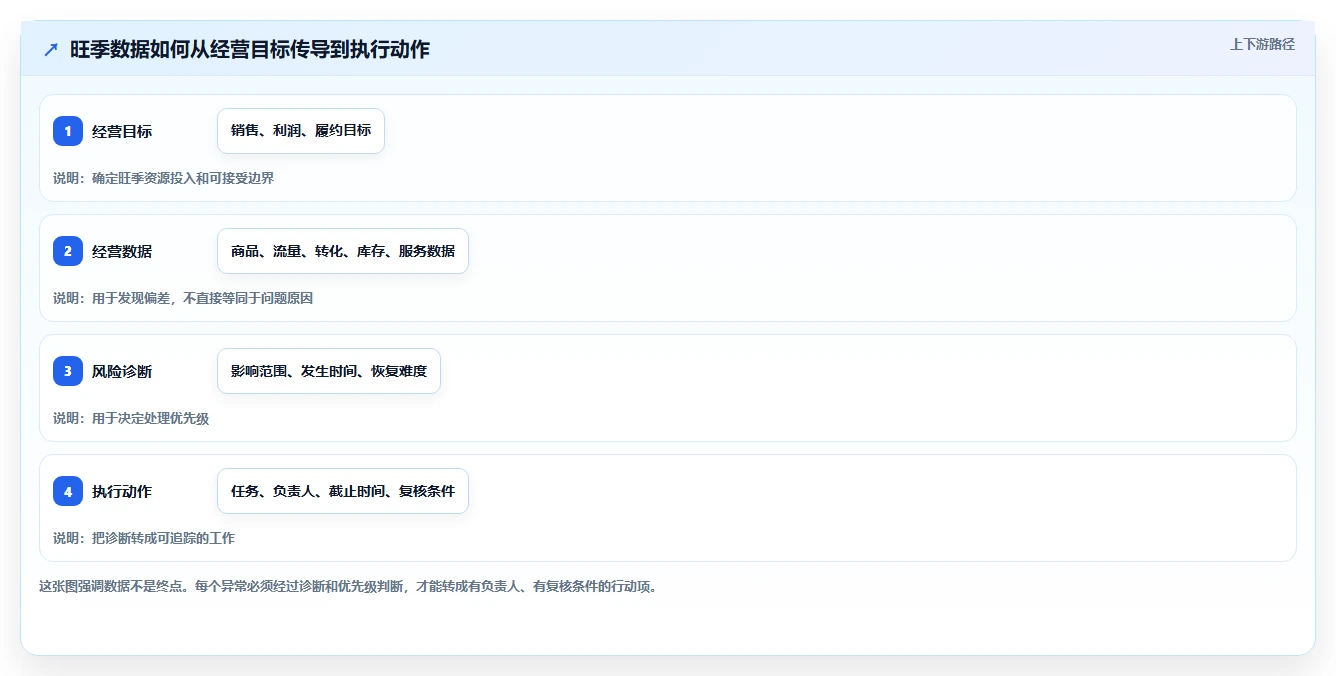The image size is (1336, 676).
Task: Click the note 确定旺季资源投入和可接受边界
Action: (183, 178)
